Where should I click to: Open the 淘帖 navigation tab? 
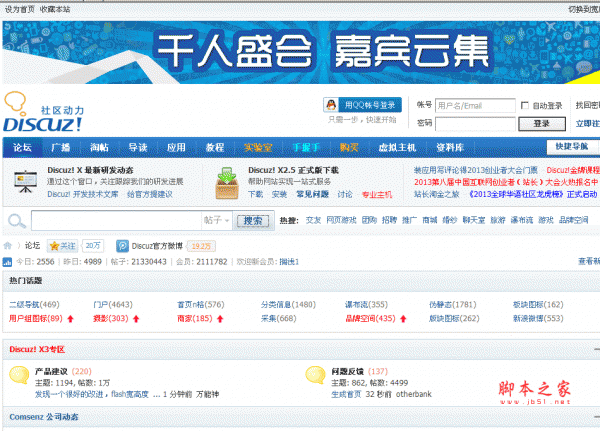pyautogui.click(x=99, y=147)
